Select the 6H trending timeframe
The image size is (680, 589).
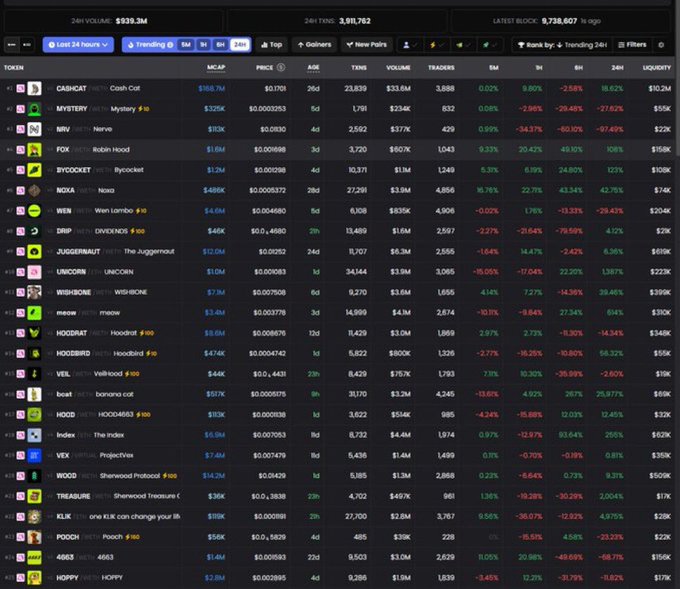click(x=220, y=45)
